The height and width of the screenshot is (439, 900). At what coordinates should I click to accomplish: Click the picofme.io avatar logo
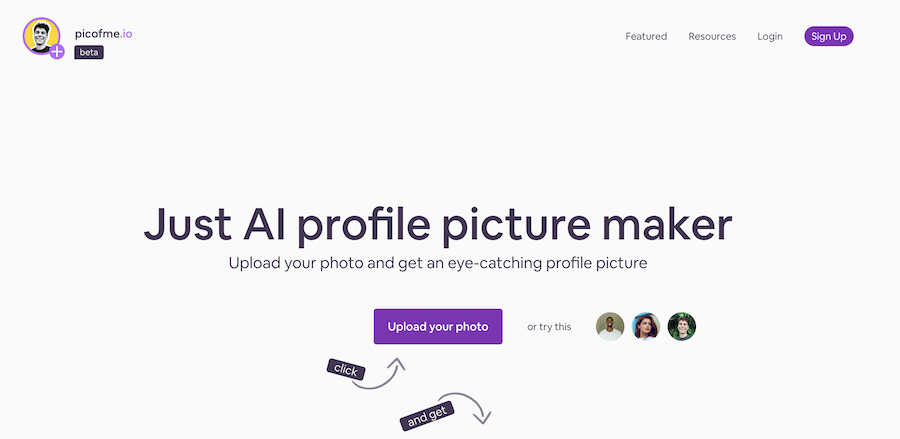(41, 36)
